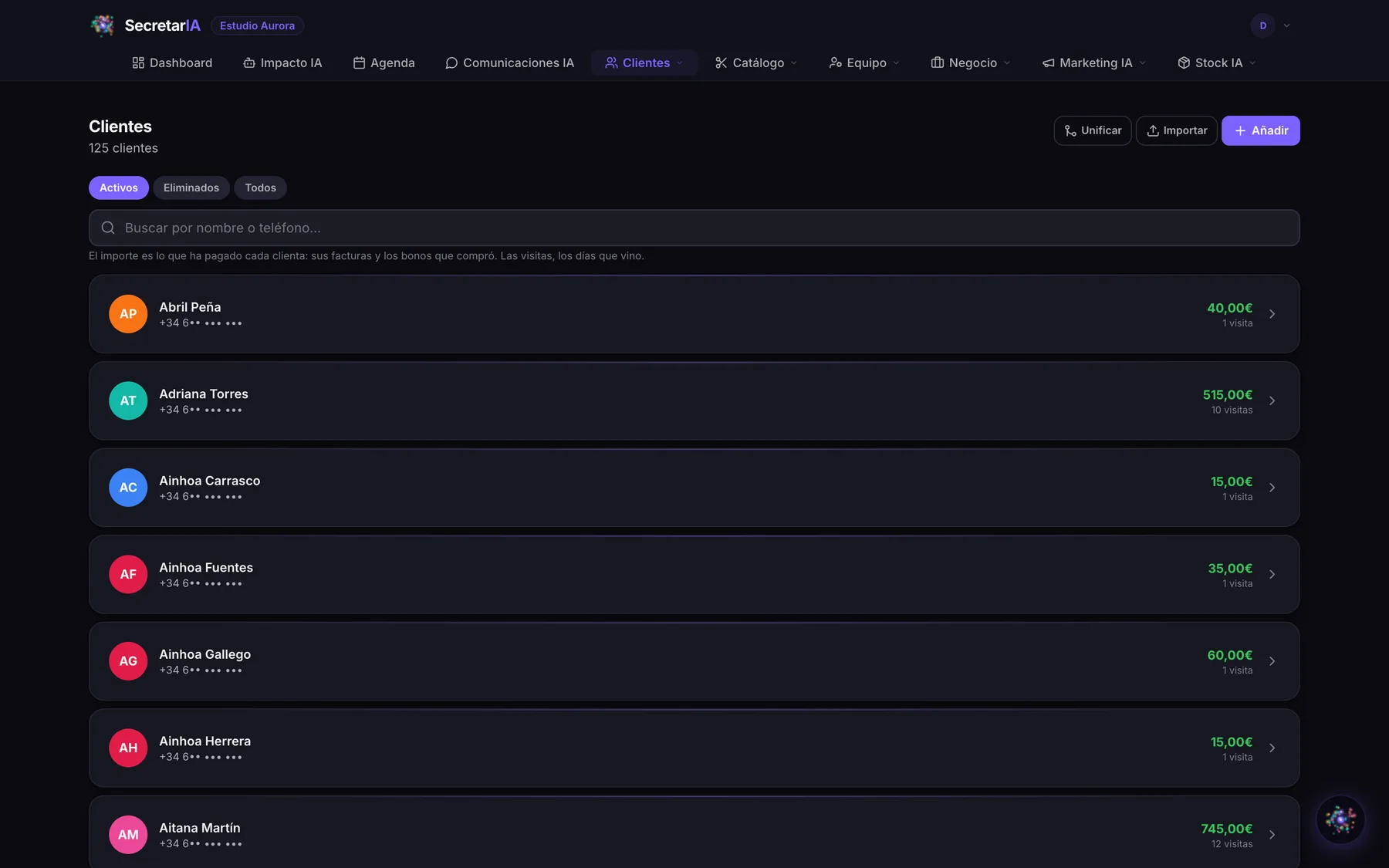This screenshot has width=1389, height=868.
Task: Open the Marketing IA dropdown
Action: point(1094,62)
